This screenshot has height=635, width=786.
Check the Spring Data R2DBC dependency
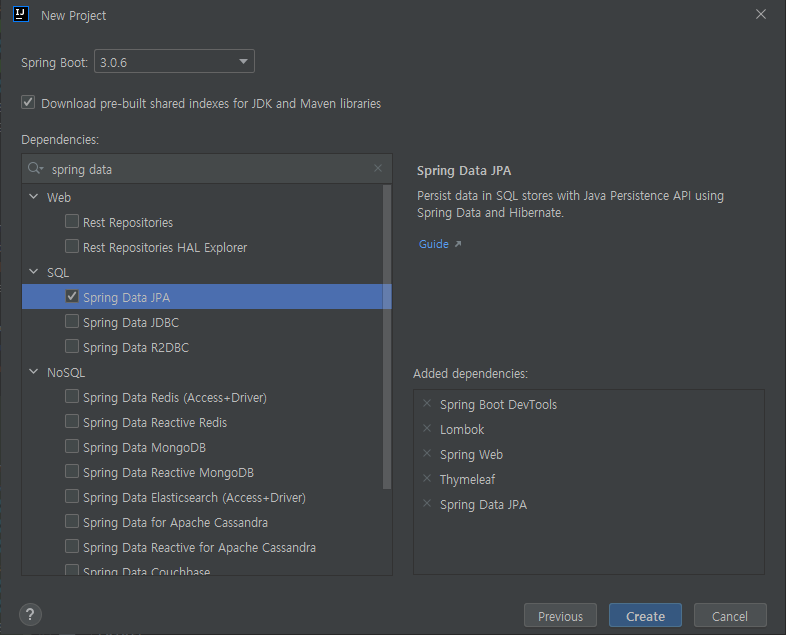[x=72, y=346]
